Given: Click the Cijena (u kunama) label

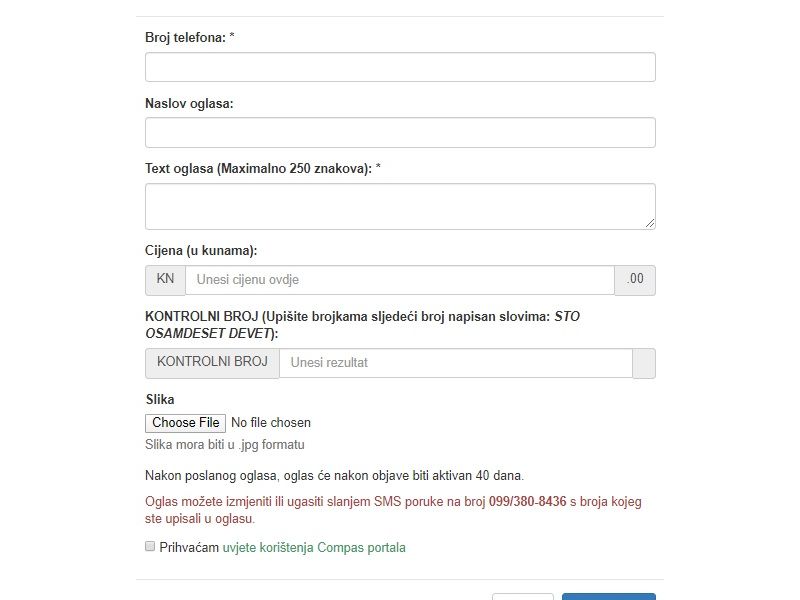Looking at the screenshot, I should (x=208, y=251).
